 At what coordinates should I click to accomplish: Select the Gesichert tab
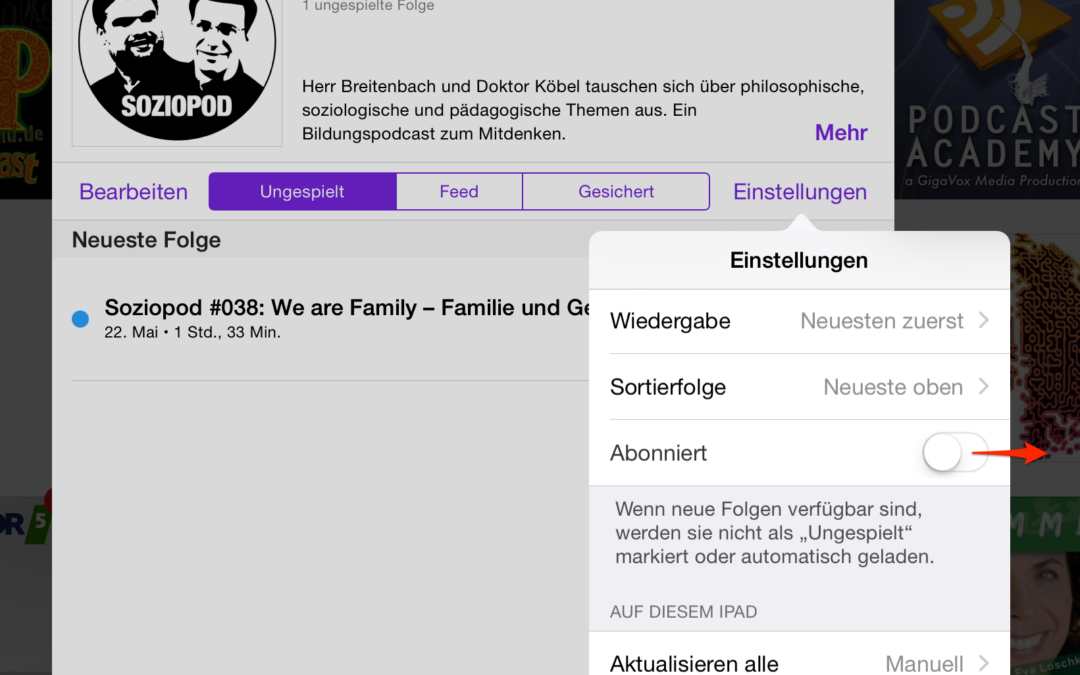(x=616, y=192)
